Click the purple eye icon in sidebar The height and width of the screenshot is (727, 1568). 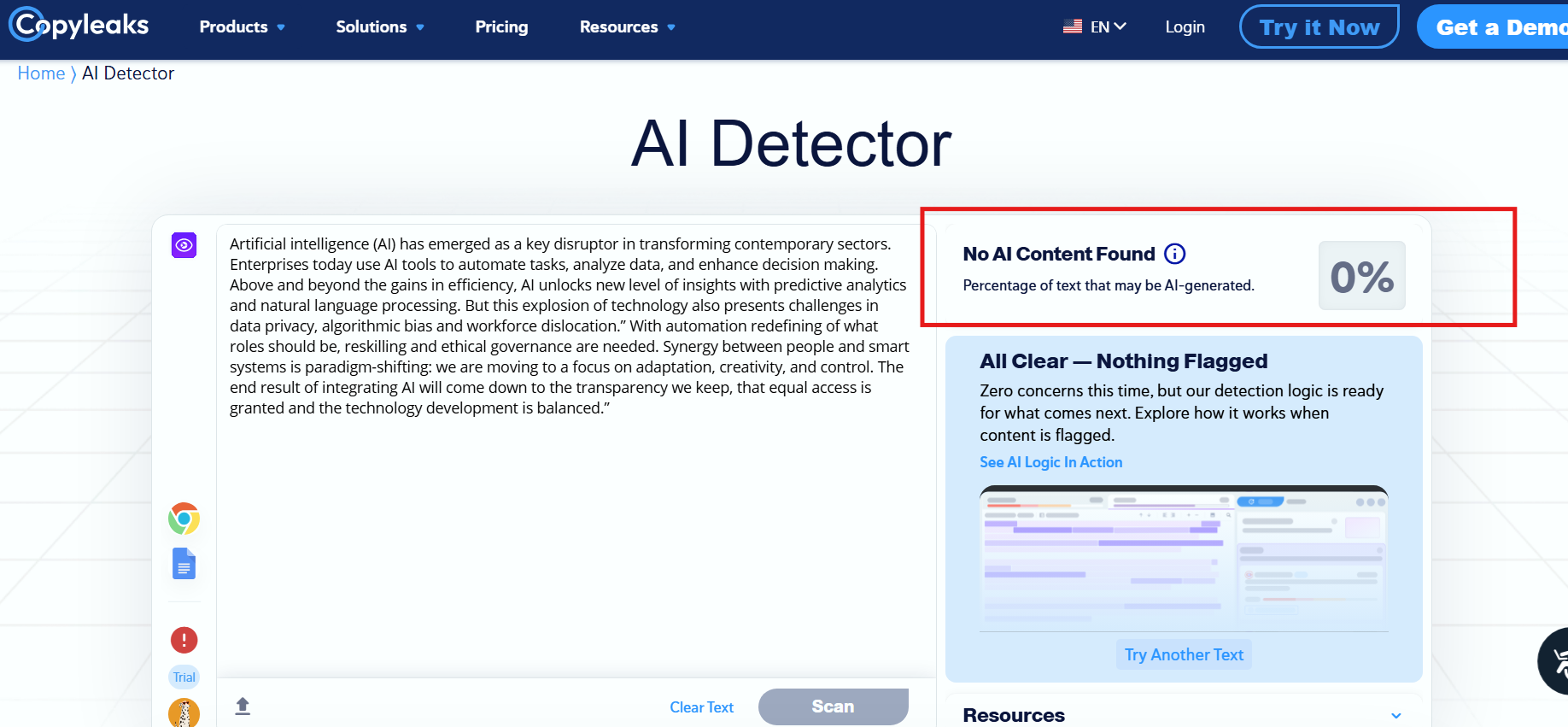click(x=184, y=246)
